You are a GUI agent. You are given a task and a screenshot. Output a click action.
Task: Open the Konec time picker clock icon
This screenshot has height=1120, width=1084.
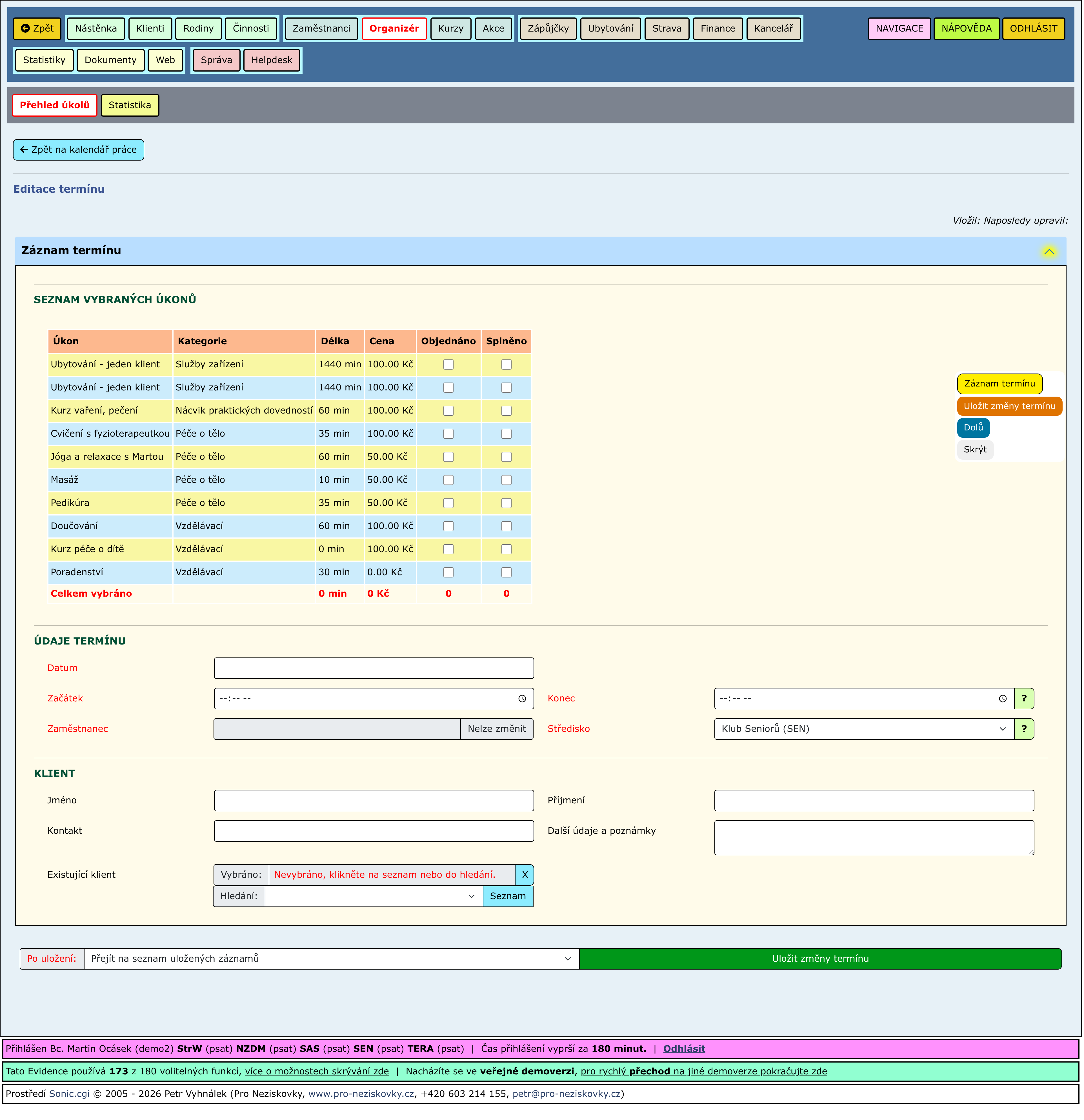coord(1002,698)
